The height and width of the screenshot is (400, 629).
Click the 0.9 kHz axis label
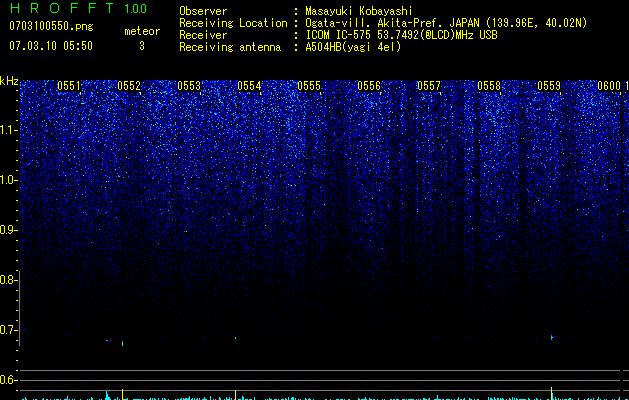pyautogui.click(x=7, y=230)
